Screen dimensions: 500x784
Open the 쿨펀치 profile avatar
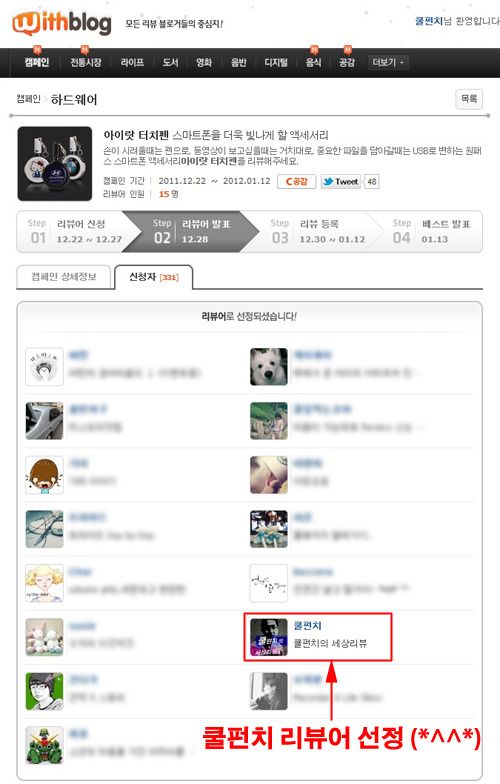[x=269, y=637]
